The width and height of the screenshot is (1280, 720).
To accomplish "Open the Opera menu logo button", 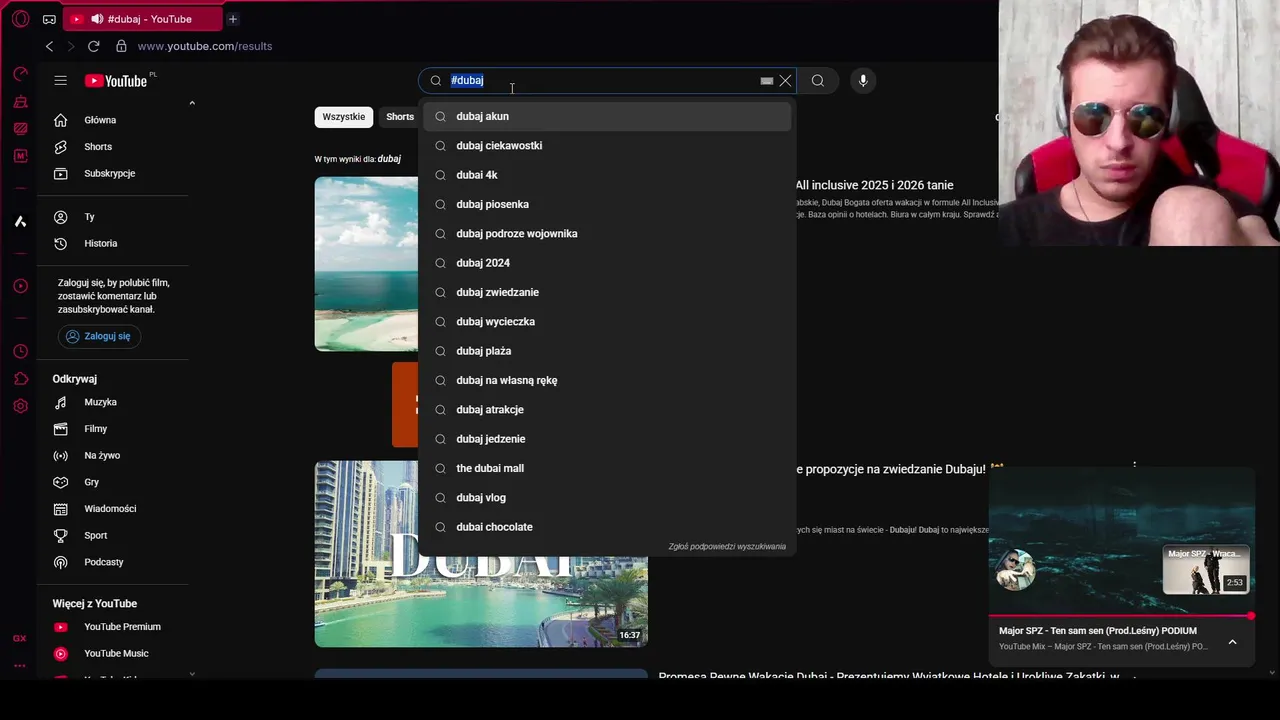I will [x=20, y=19].
